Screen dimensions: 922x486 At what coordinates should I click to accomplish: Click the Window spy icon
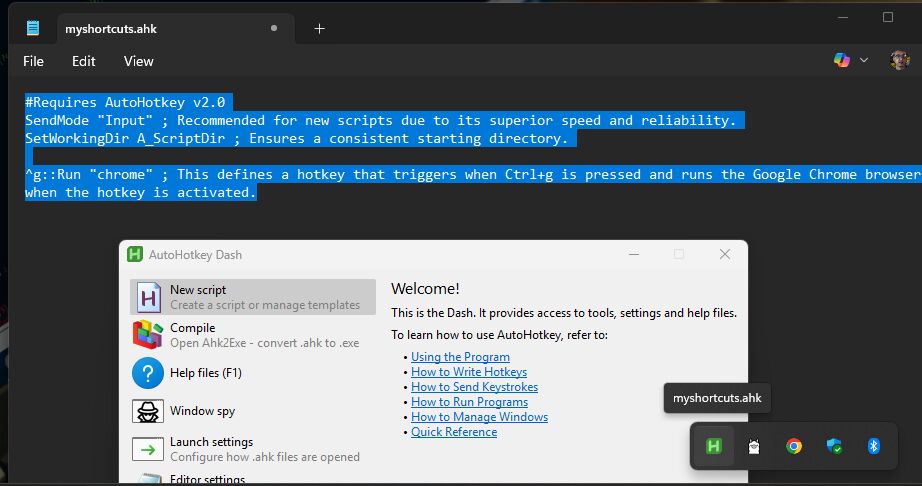tap(148, 411)
